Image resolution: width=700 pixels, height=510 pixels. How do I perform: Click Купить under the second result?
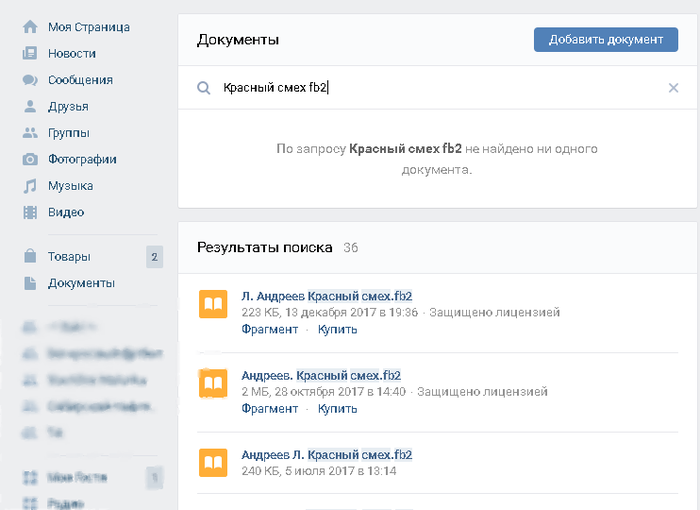pos(338,409)
